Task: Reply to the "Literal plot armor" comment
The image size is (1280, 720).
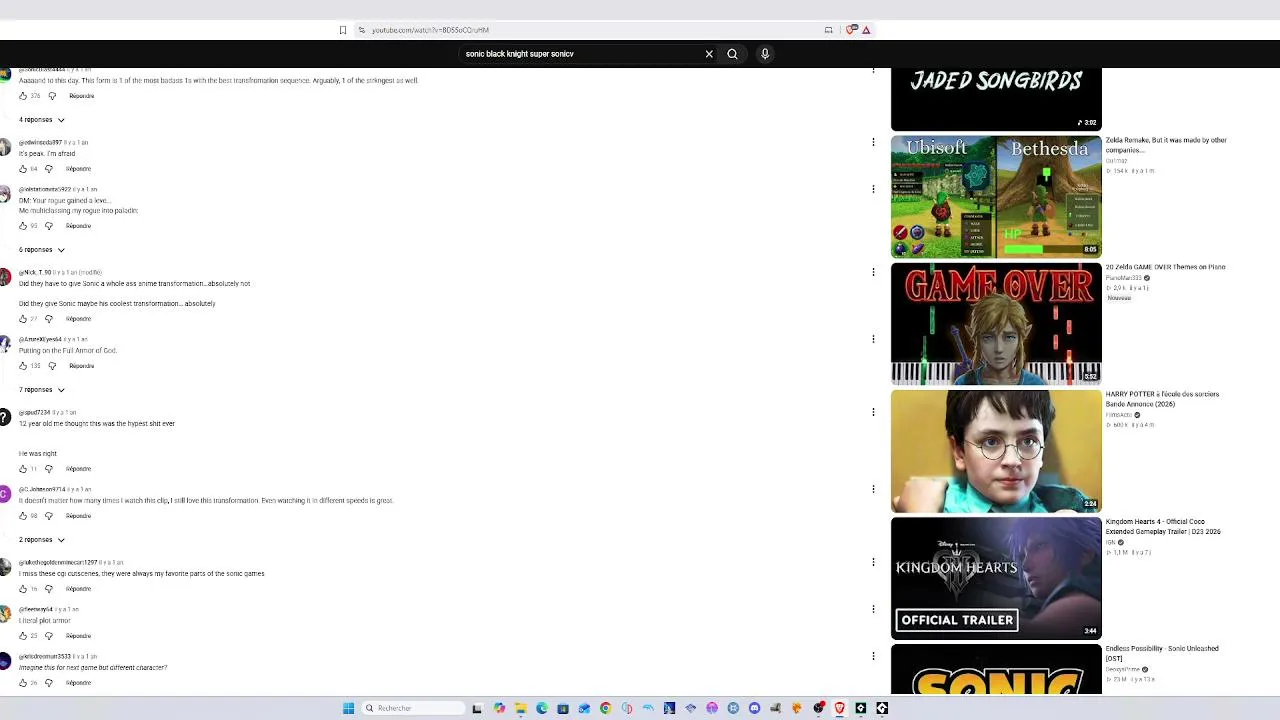Action: tap(78, 636)
